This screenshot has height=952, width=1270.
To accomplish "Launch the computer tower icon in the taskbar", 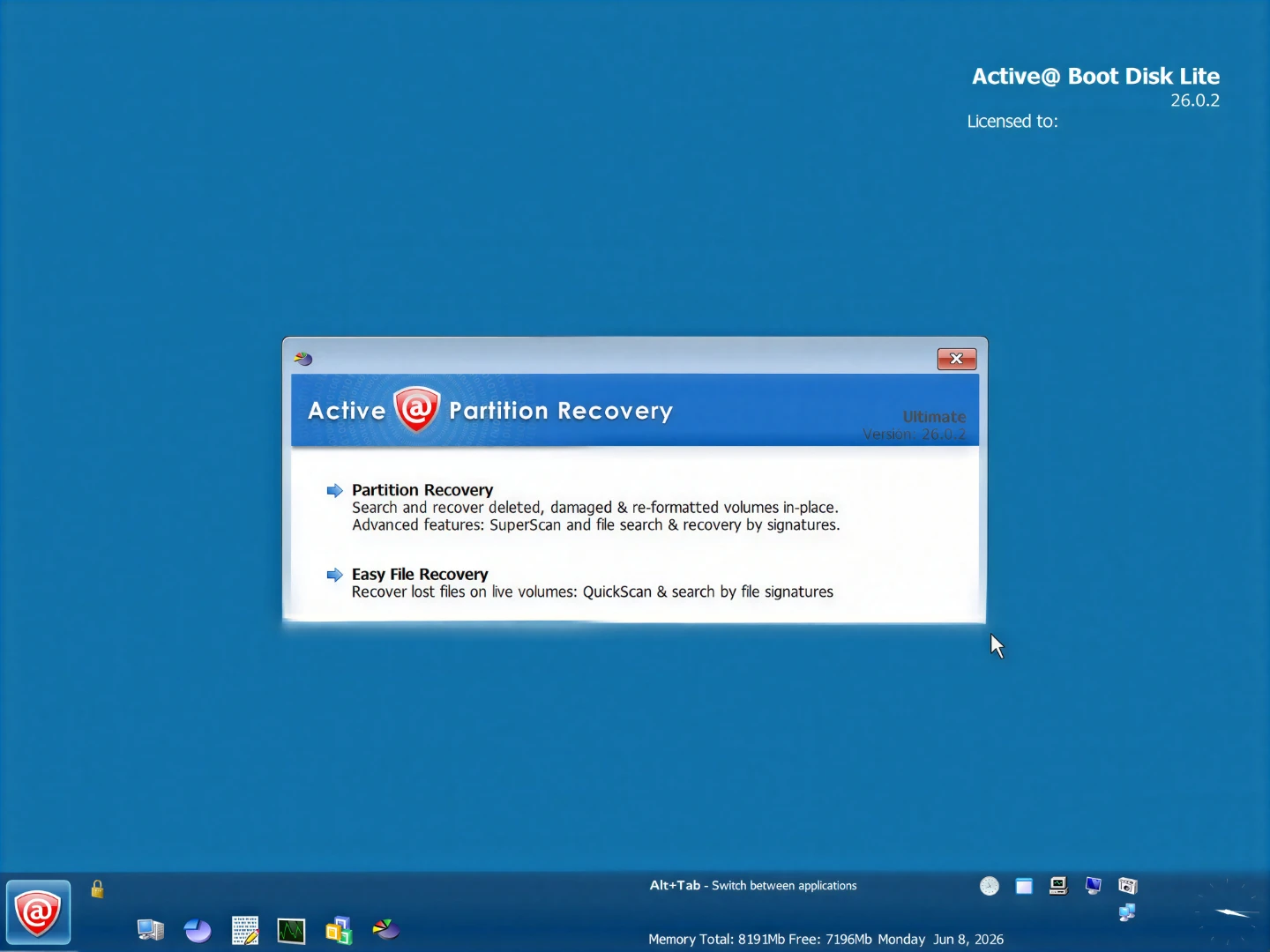I will [151, 930].
